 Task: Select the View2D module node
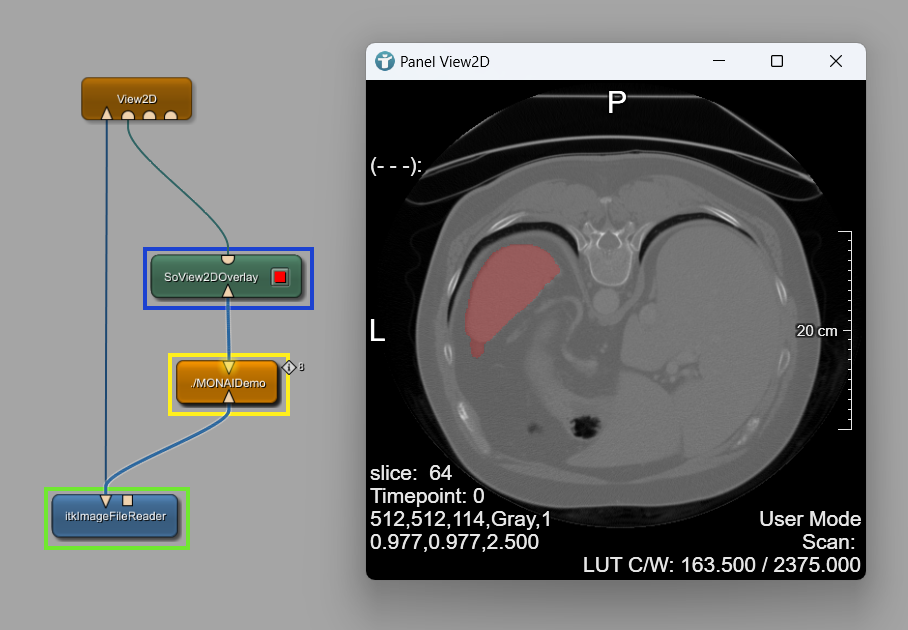click(136, 96)
